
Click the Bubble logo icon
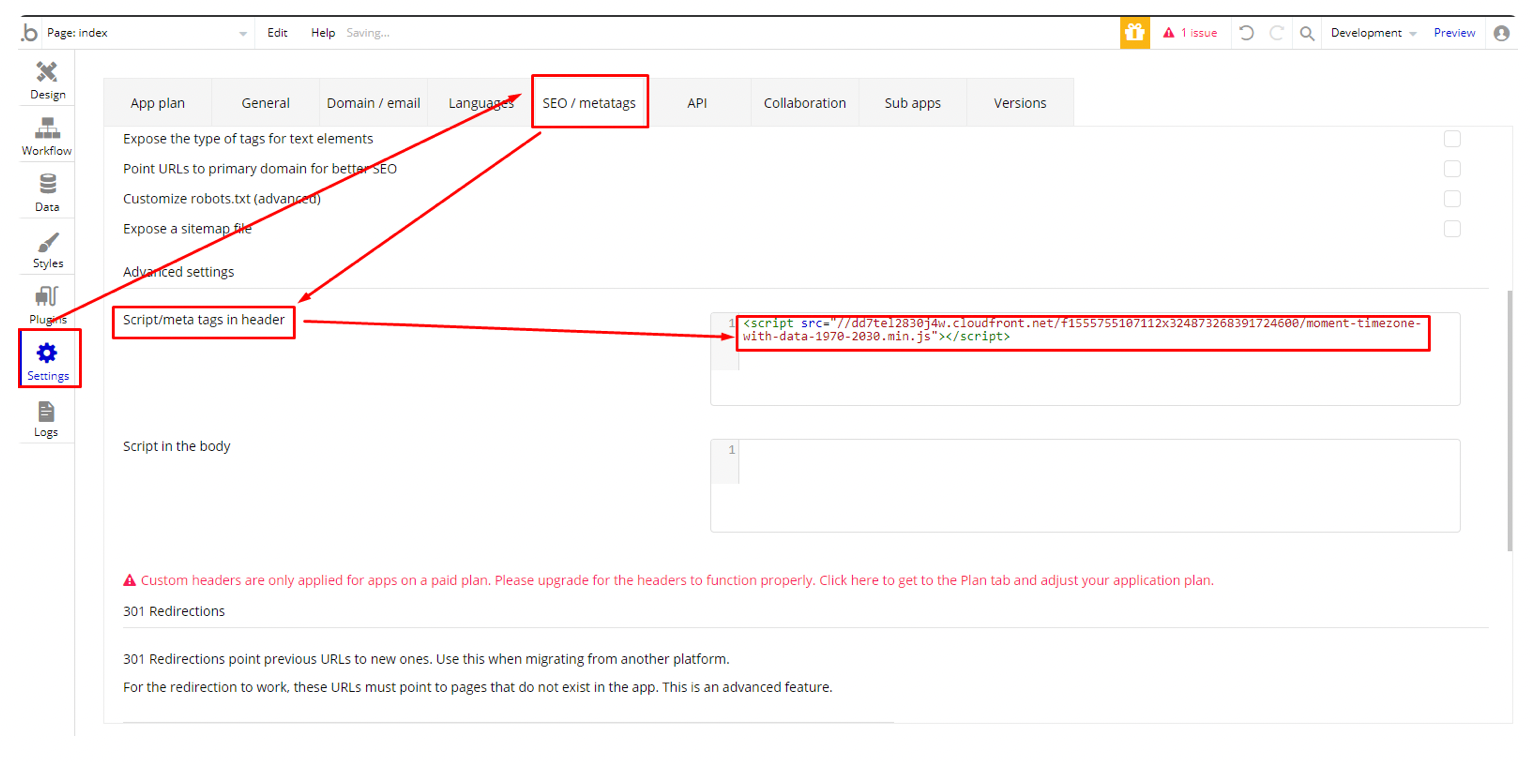click(x=30, y=33)
